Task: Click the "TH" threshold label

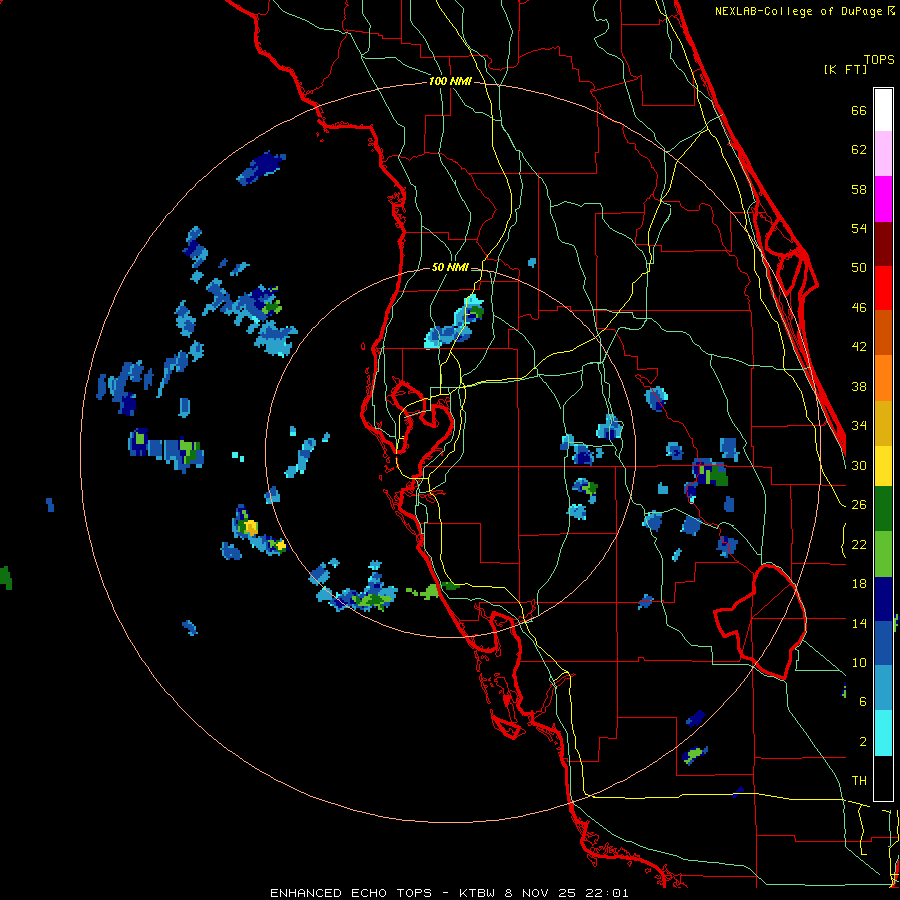Action: coord(859,781)
